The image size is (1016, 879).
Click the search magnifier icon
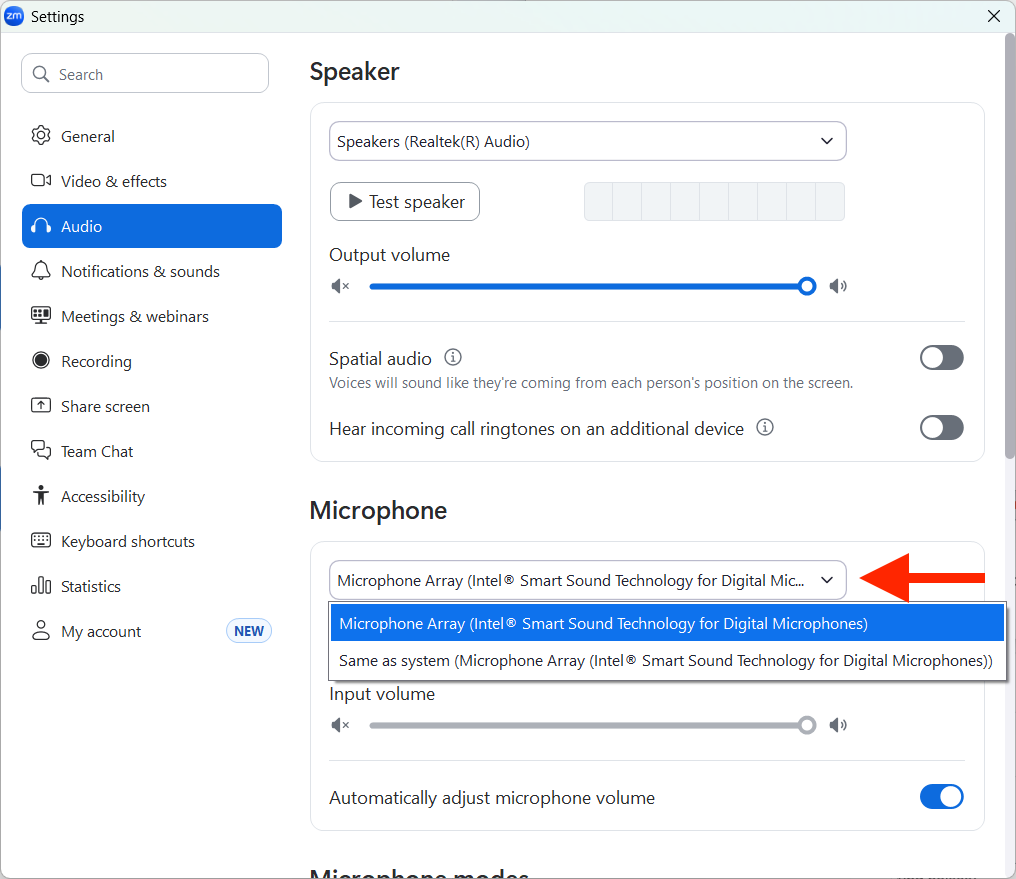coord(41,74)
